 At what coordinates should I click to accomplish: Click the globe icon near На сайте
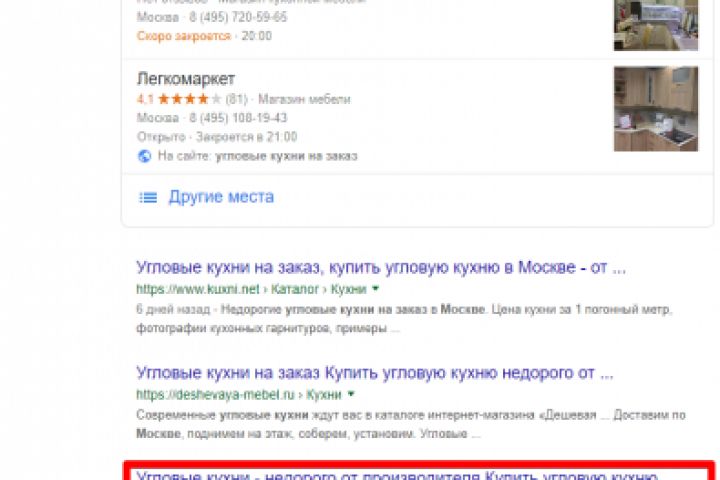click(x=144, y=156)
